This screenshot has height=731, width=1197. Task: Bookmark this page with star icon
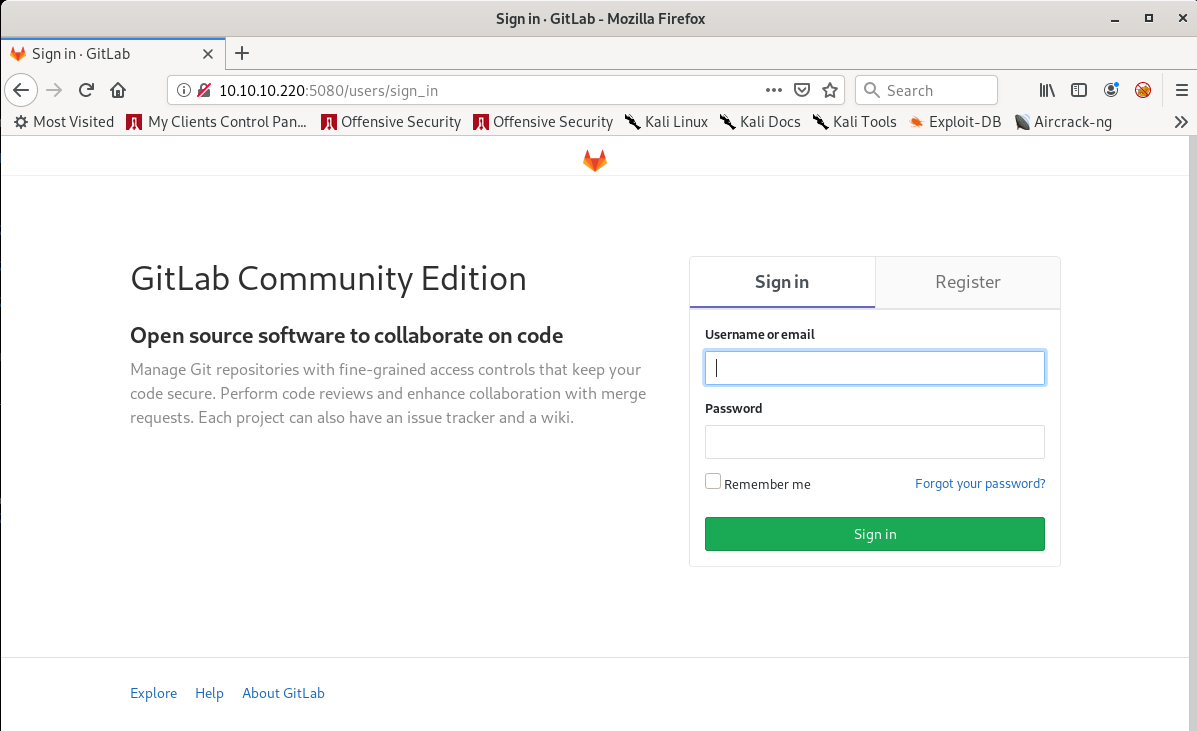pyautogui.click(x=829, y=90)
